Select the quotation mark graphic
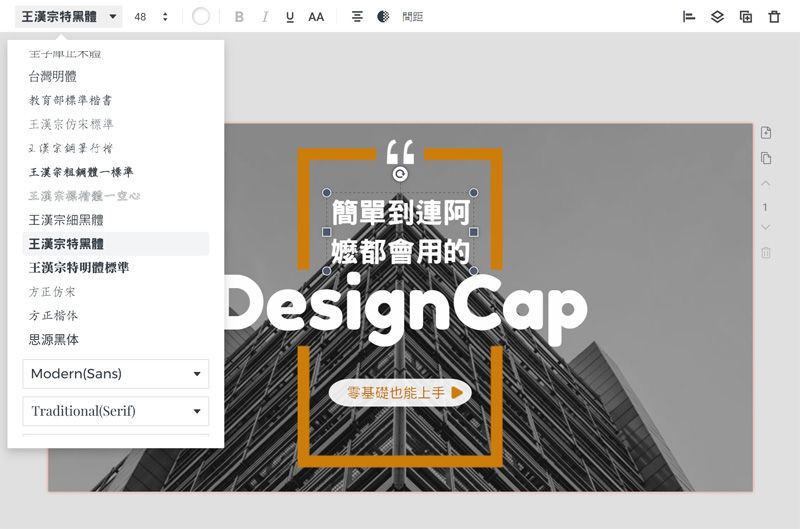The image size is (800, 529). click(401, 152)
